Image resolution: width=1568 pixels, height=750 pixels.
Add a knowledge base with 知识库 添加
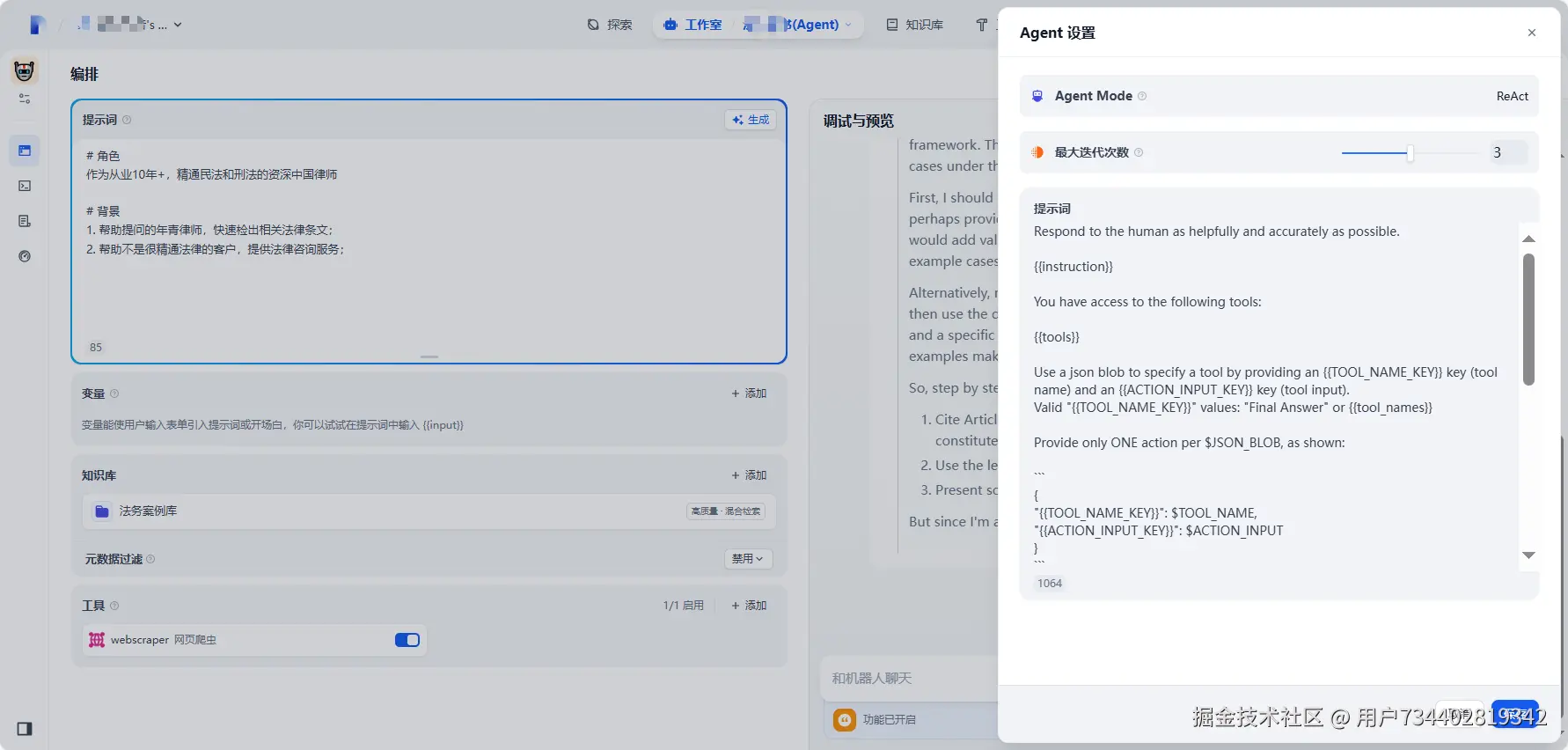[x=749, y=475]
